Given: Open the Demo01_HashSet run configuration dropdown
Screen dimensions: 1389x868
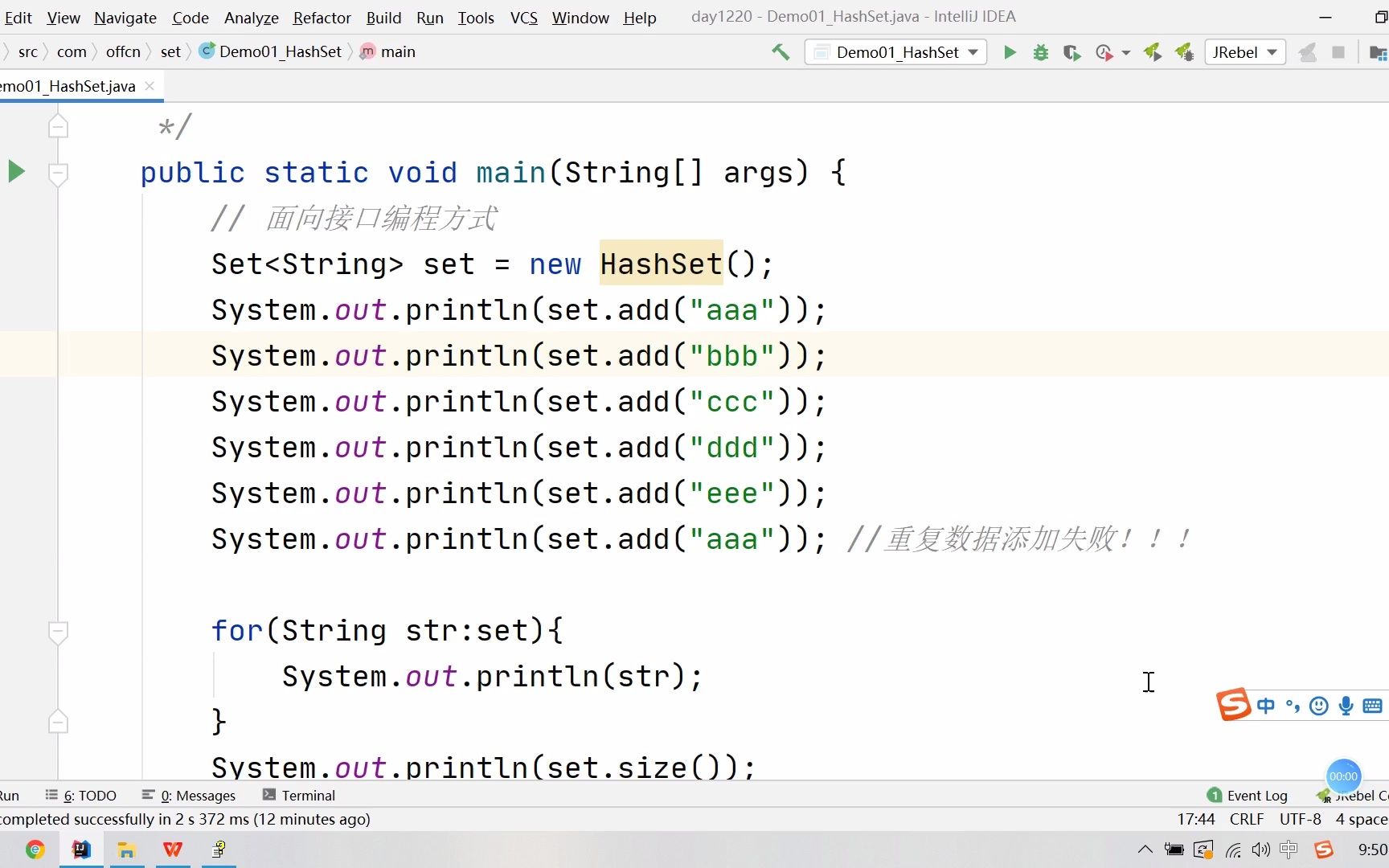Looking at the screenshot, I should (896, 52).
